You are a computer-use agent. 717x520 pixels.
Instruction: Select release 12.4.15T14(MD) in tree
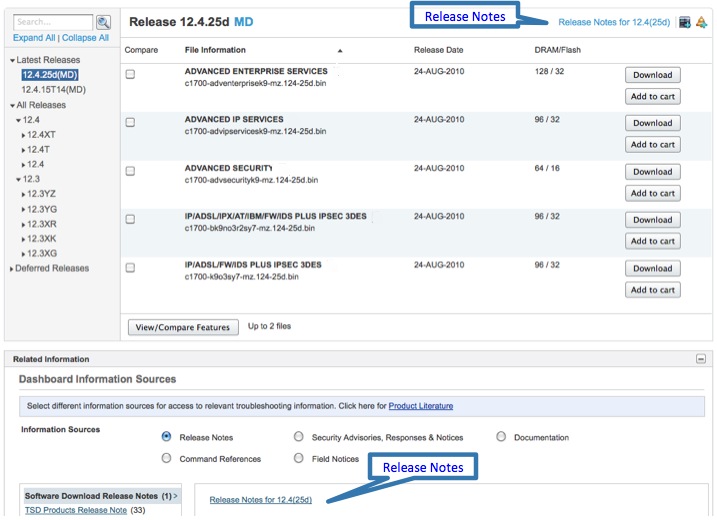coord(54,90)
